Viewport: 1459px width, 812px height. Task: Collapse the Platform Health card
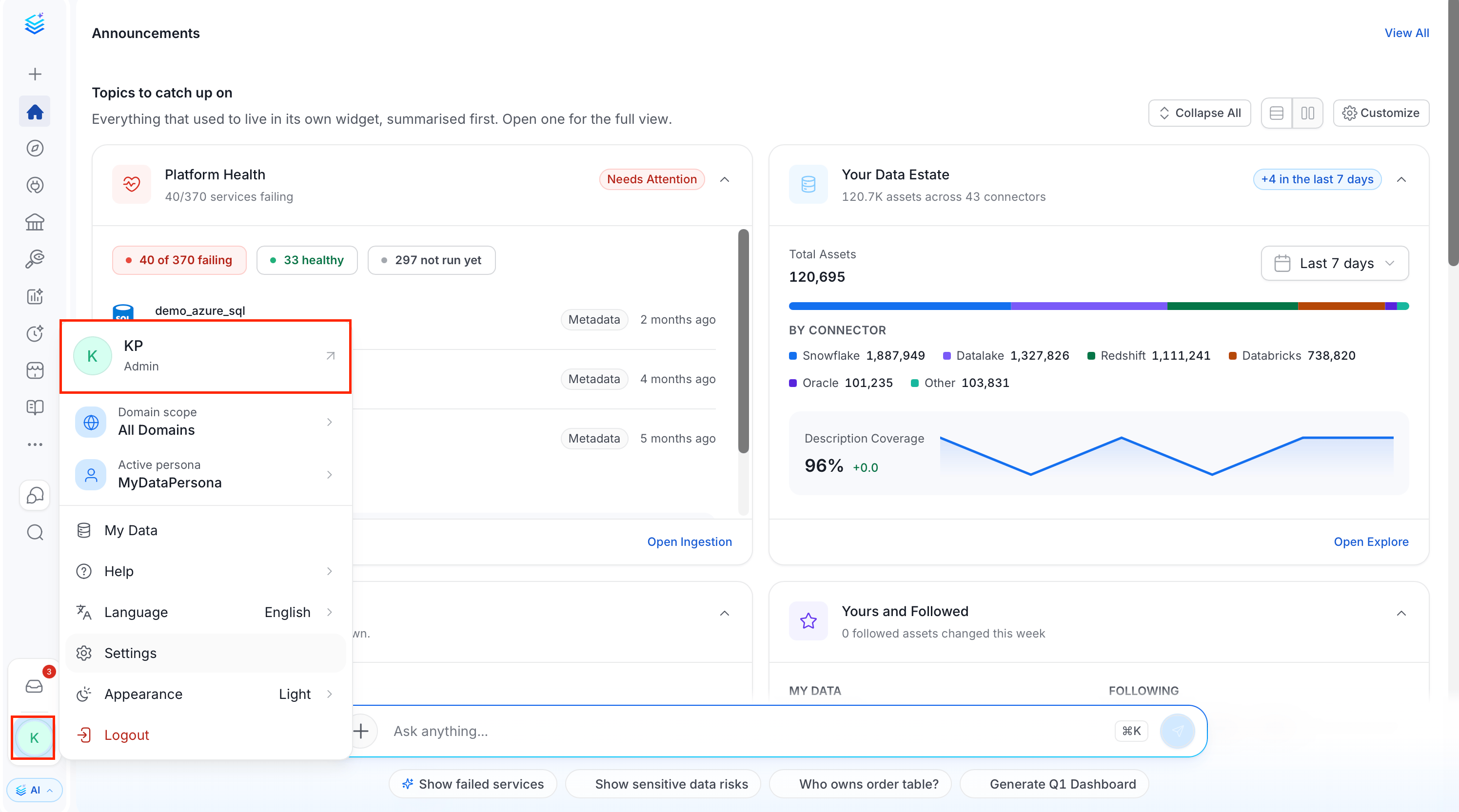725,179
